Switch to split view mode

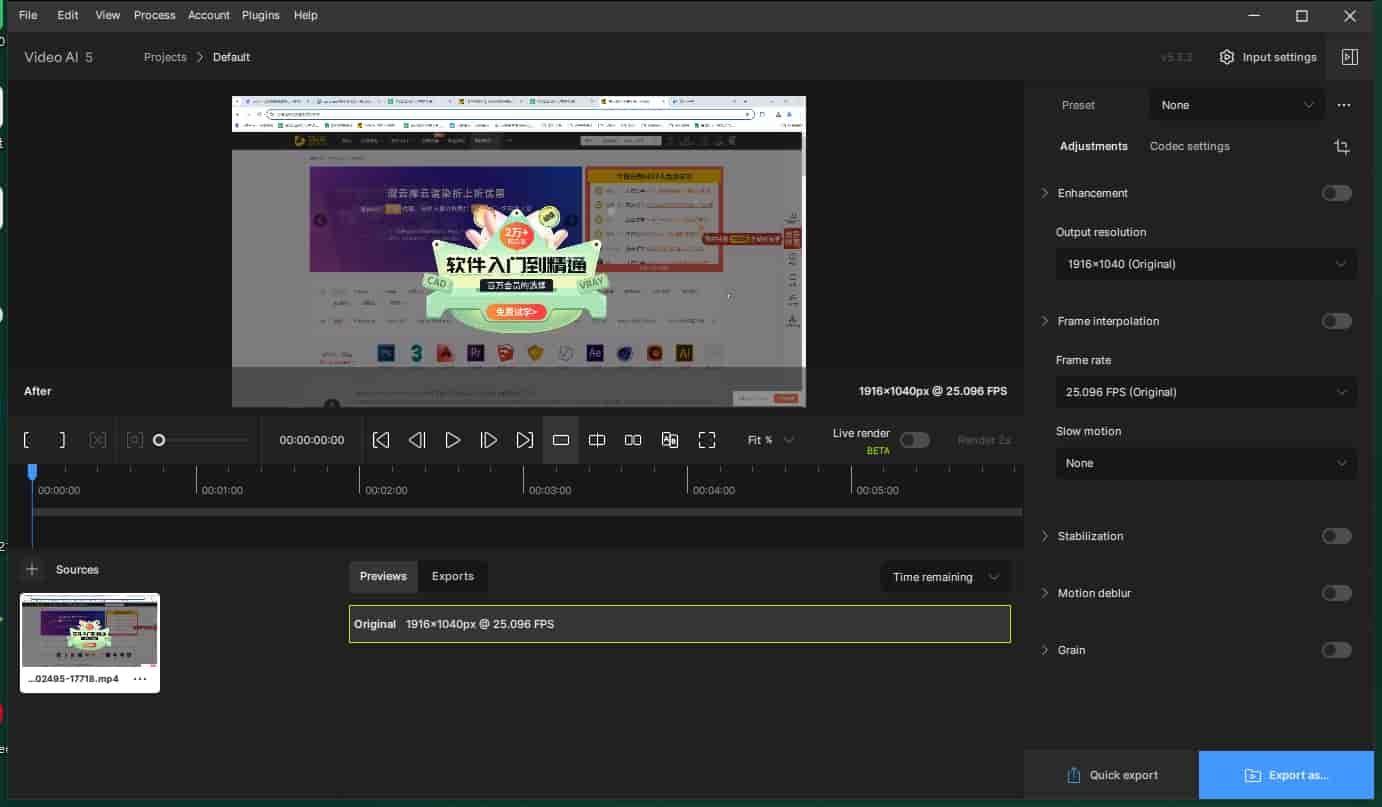point(597,440)
